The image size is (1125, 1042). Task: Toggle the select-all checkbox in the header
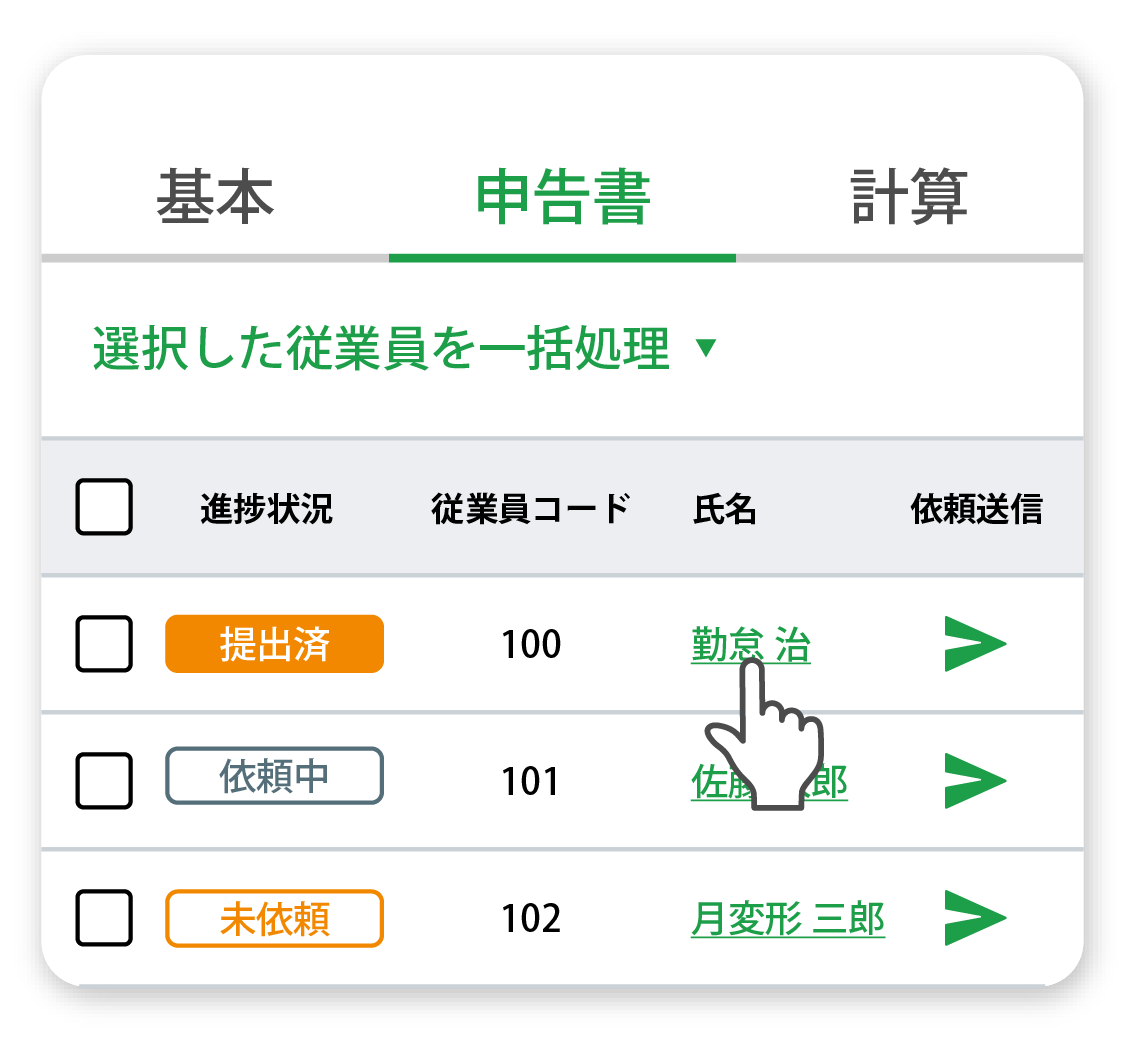point(103,508)
